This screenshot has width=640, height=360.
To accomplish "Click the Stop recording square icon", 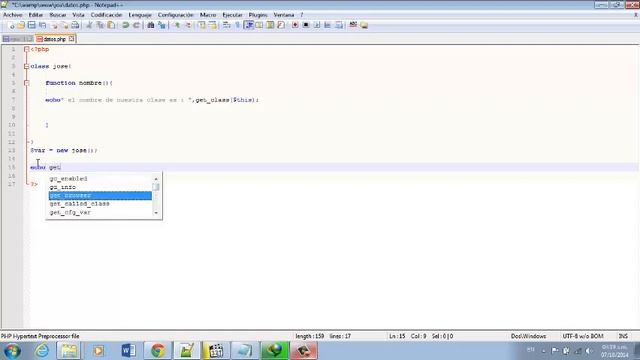I will 306,25.
